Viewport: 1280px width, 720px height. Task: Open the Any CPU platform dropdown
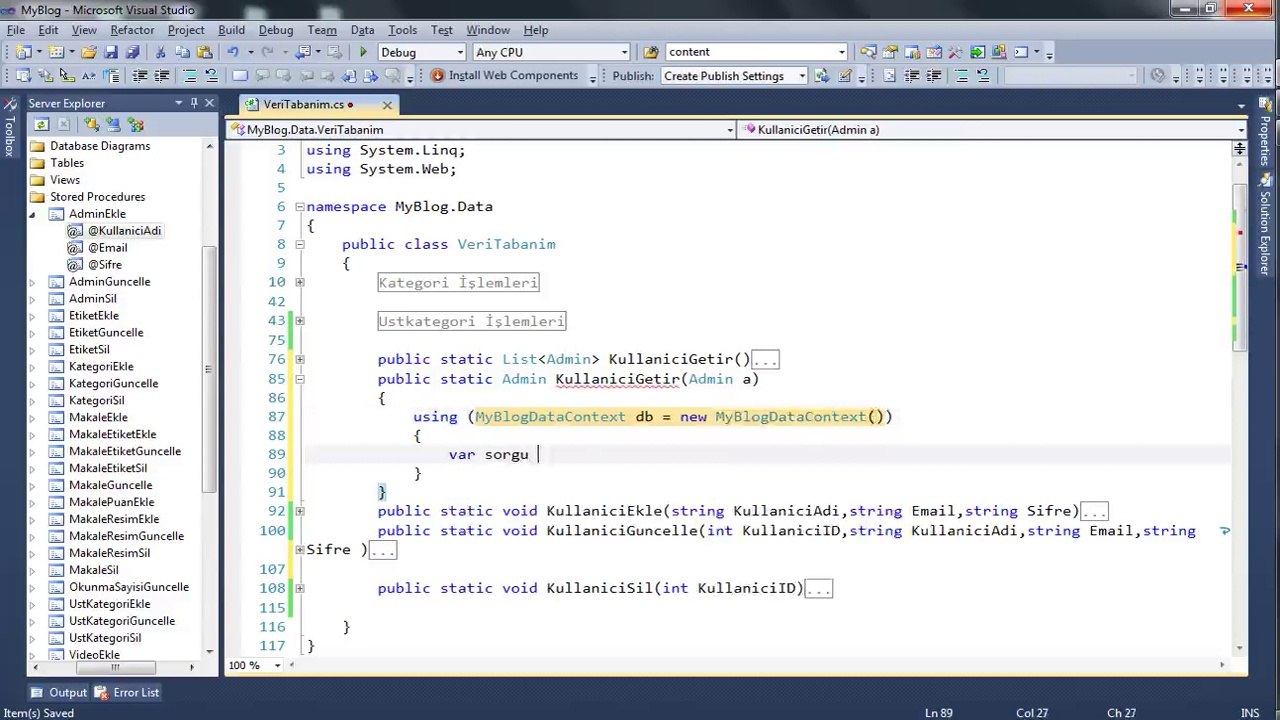coord(625,52)
